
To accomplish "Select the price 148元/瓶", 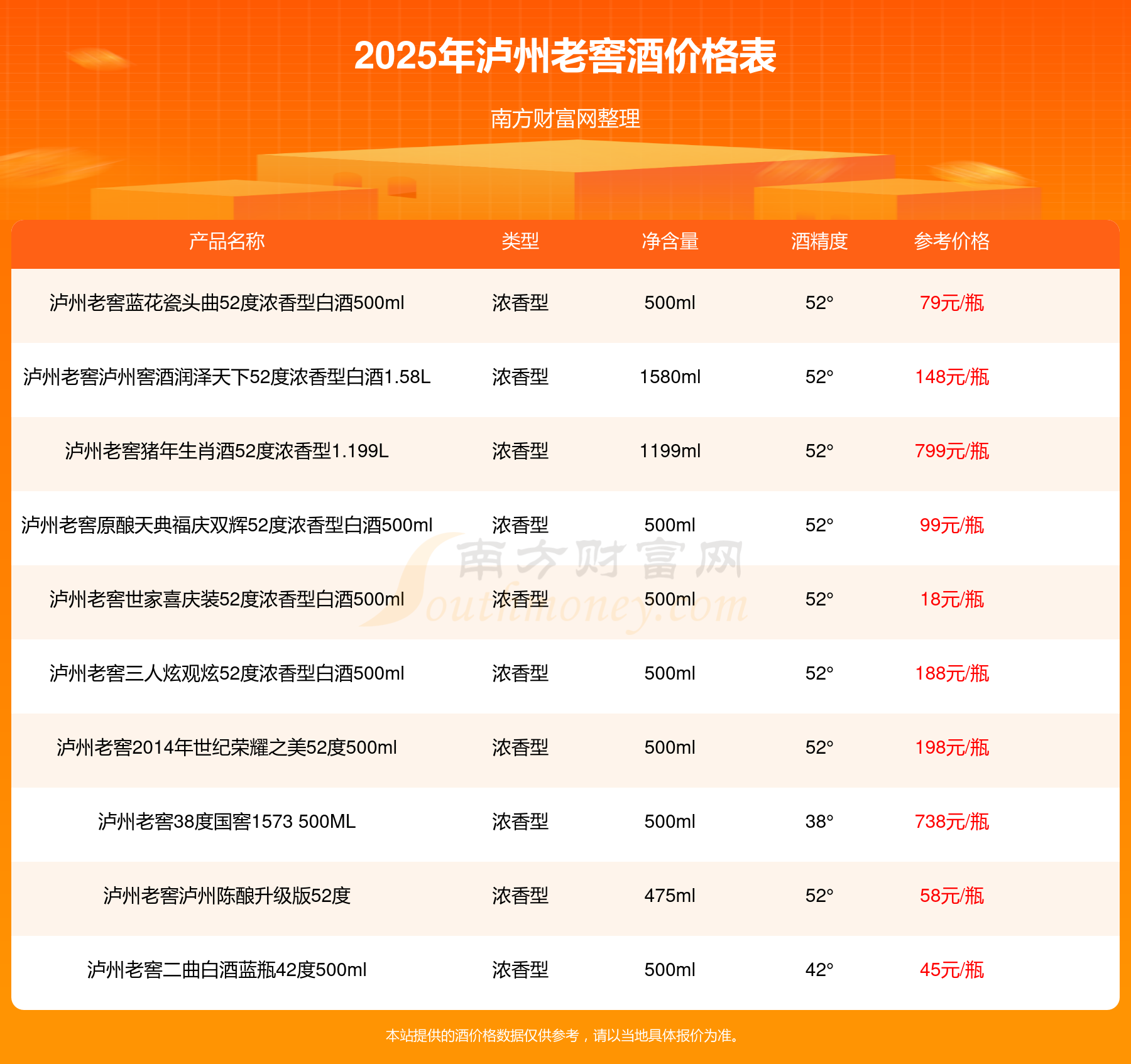I will point(952,377).
